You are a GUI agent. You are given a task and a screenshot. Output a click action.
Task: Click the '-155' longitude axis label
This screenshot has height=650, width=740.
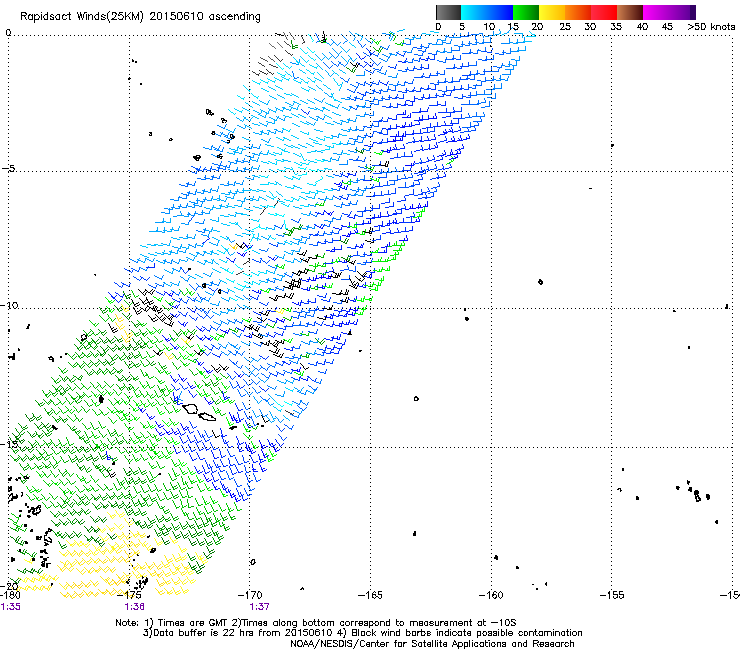pos(612,595)
